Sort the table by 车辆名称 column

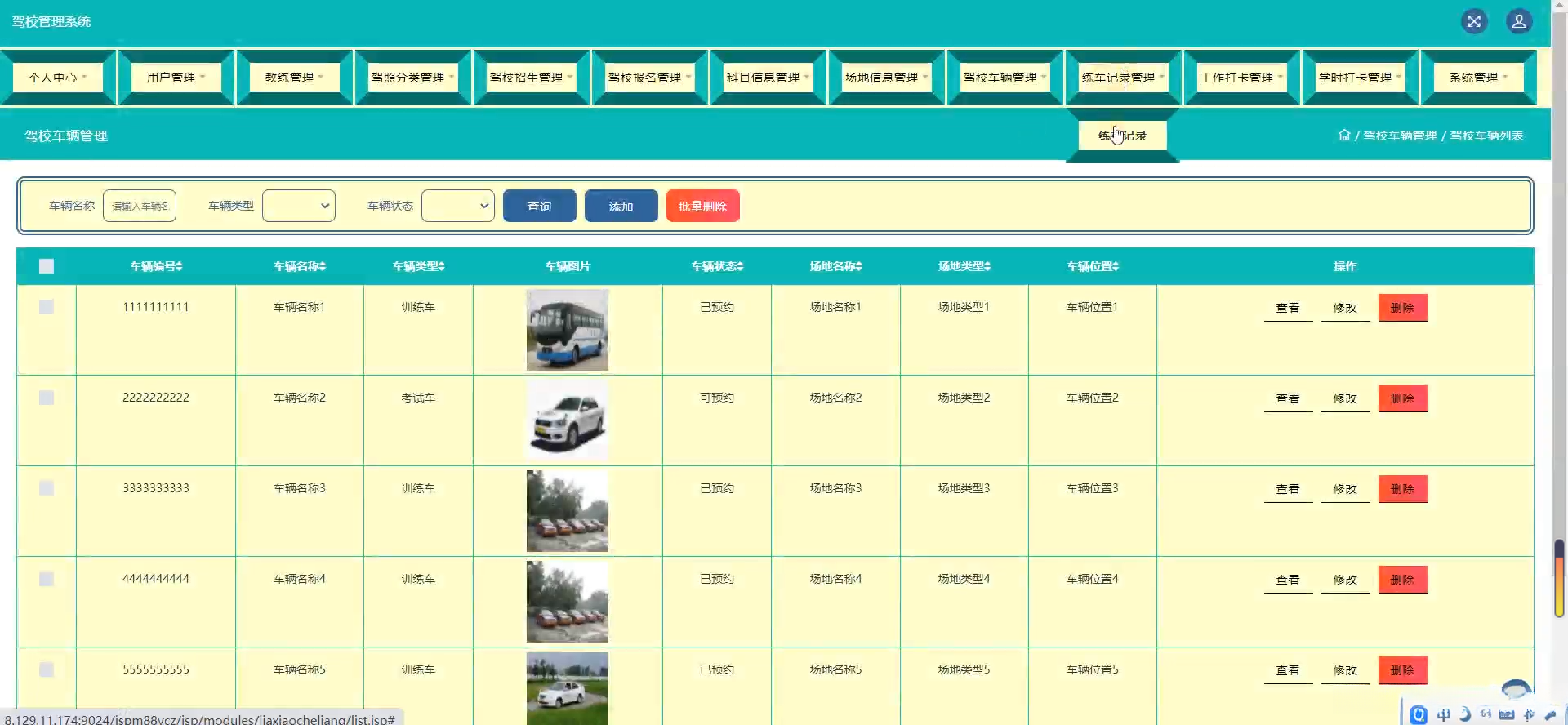[300, 266]
